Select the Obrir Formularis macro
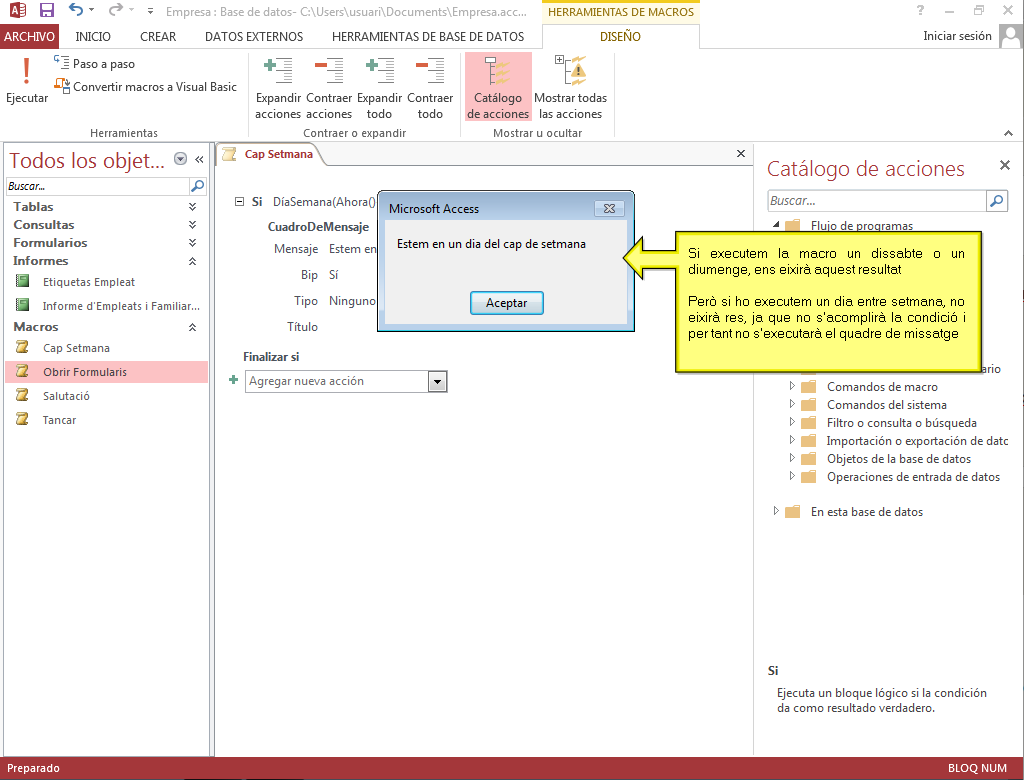1024x780 pixels. pyautogui.click(x=107, y=372)
